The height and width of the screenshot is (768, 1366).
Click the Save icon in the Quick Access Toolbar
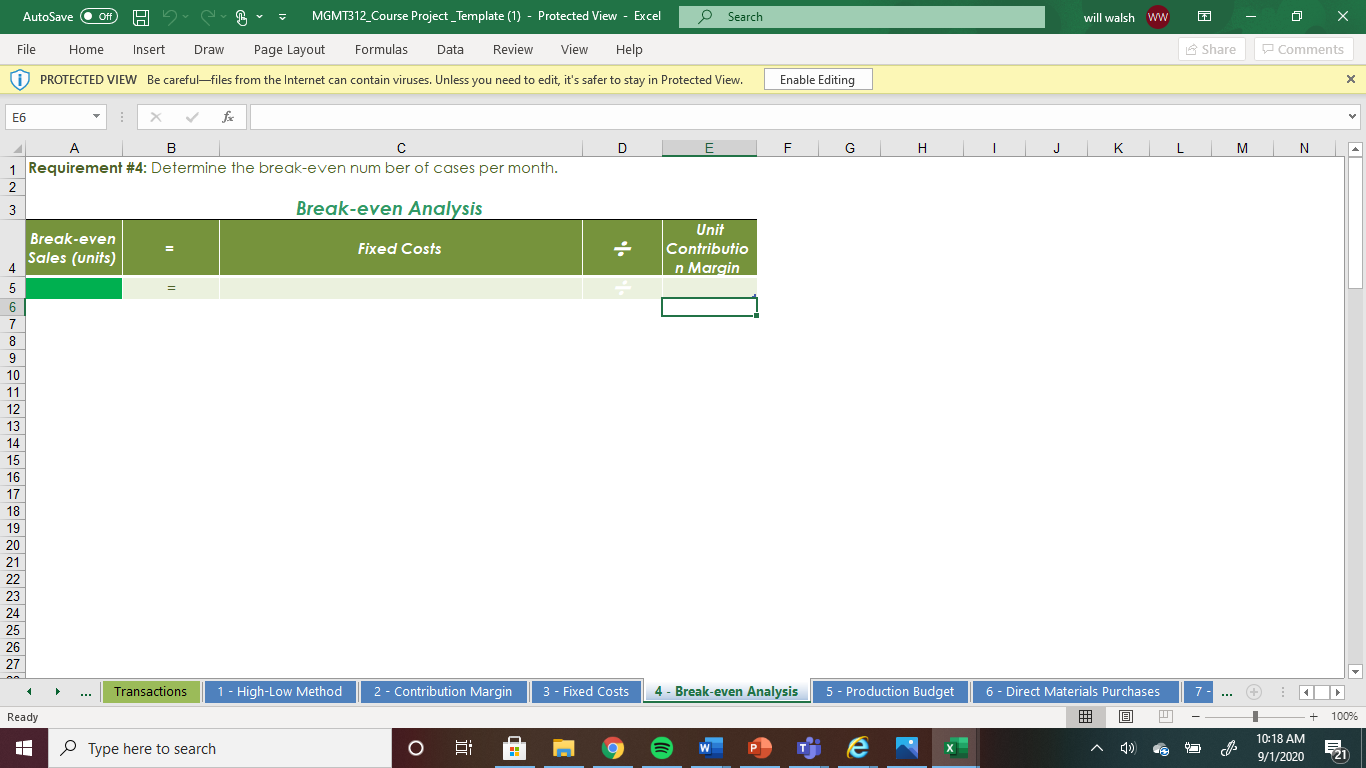[141, 17]
